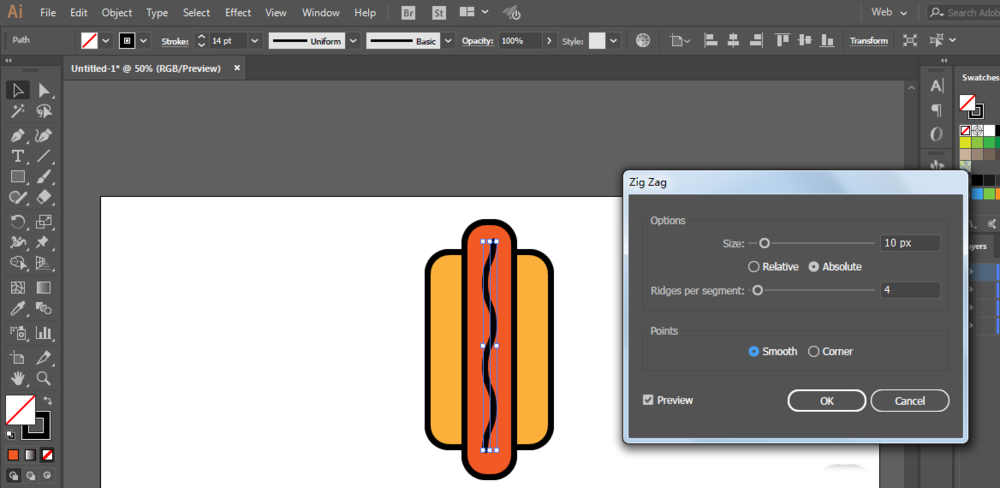Open the Opacity dropdown arrow
The image size is (1000, 488).
549,41
